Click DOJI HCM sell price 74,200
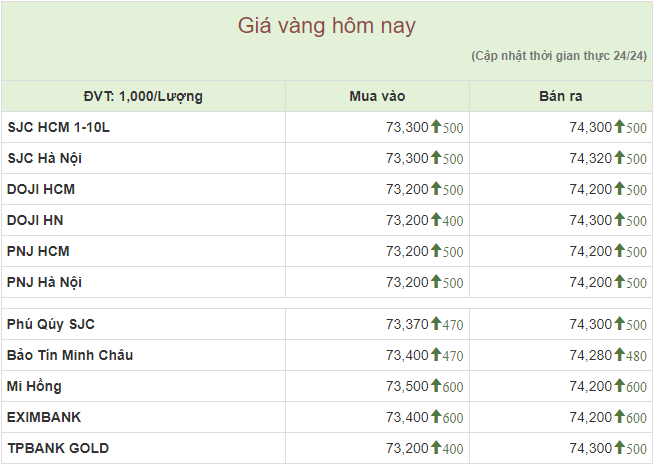The width and height of the screenshot is (656, 468). [x=591, y=189]
